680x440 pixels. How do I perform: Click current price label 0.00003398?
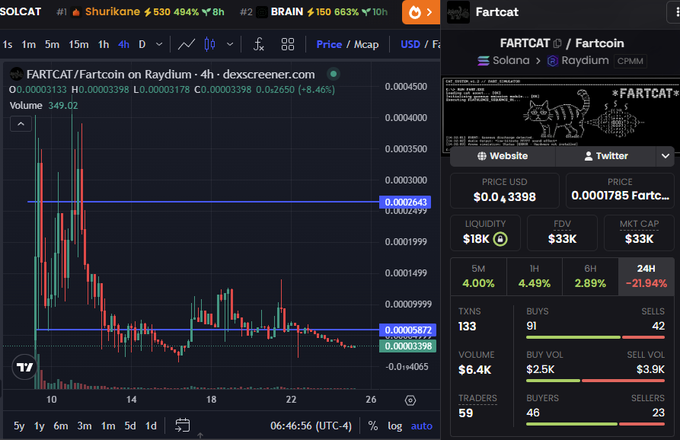point(407,346)
